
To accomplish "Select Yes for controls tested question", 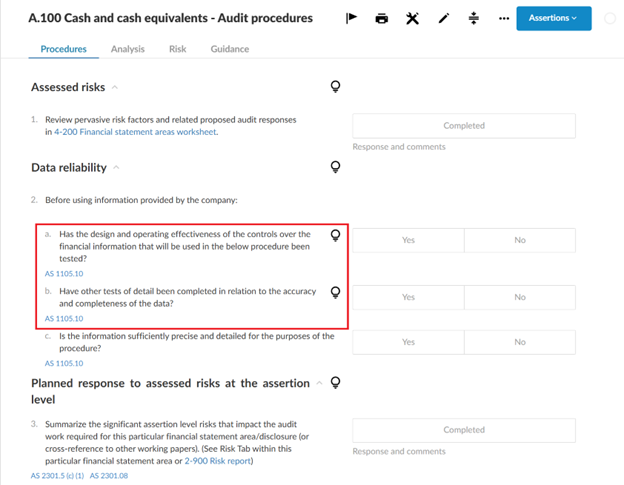I will 408,240.
